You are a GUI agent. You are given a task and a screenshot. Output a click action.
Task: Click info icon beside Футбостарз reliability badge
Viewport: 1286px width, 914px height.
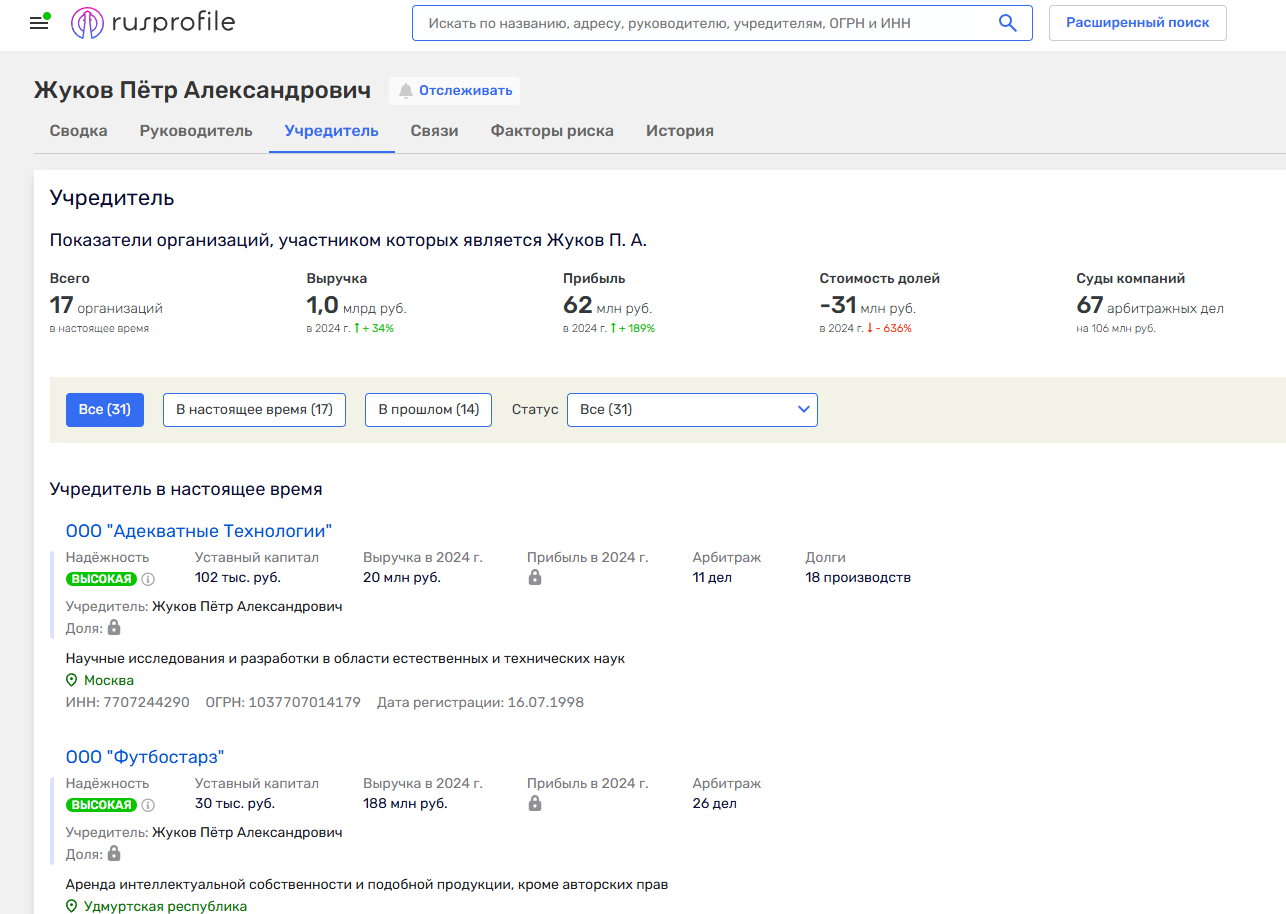pyautogui.click(x=148, y=805)
